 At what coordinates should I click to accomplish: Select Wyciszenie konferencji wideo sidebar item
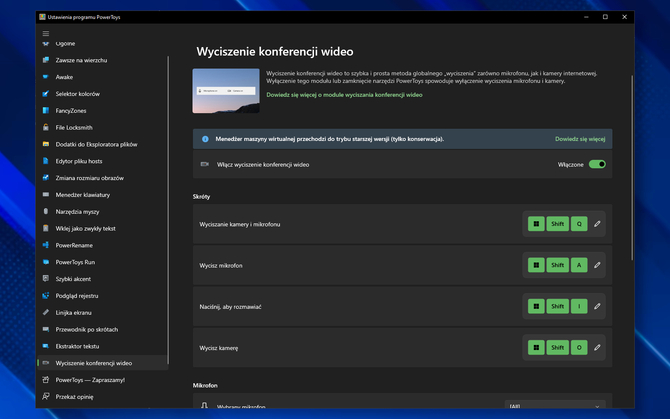tap(103, 363)
